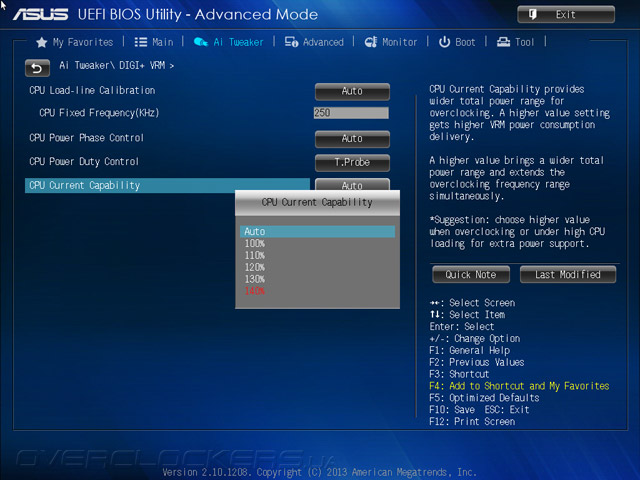Click the Advanced tab icon
The height and width of the screenshot is (480, 640).
291,42
